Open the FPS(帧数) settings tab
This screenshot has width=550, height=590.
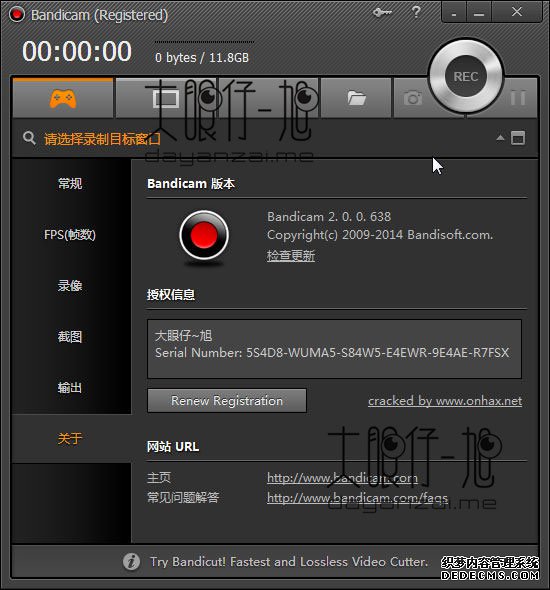pyautogui.click(x=70, y=234)
